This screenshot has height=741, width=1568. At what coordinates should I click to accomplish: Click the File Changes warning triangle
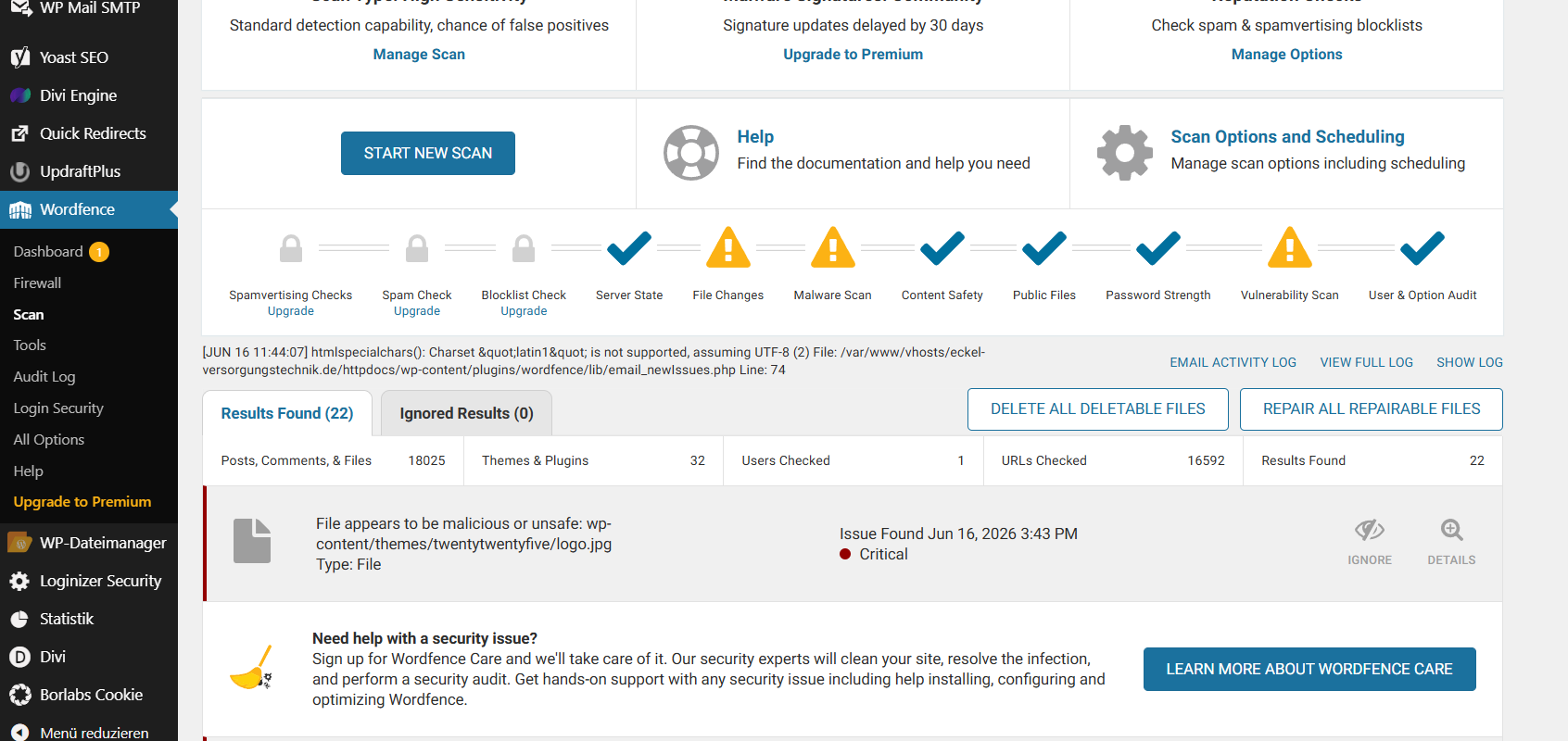click(x=728, y=247)
